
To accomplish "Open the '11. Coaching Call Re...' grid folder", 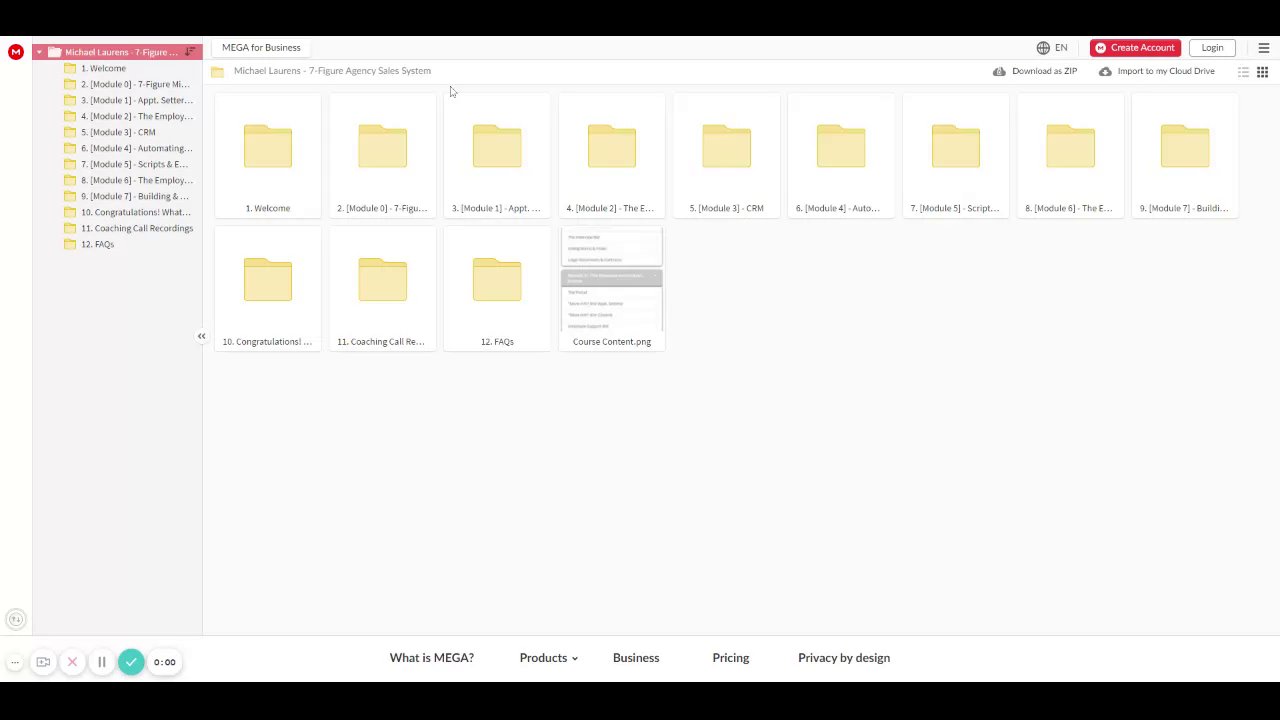I will pos(382,289).
